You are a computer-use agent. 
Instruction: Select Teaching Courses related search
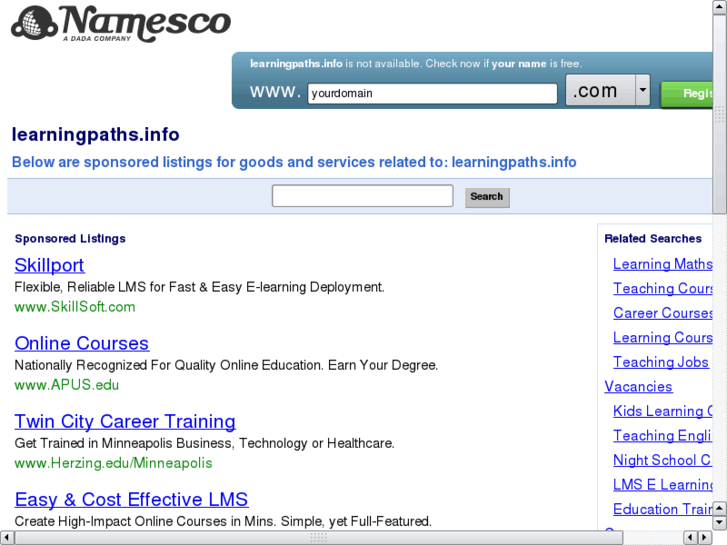click(x=663, y=289)
